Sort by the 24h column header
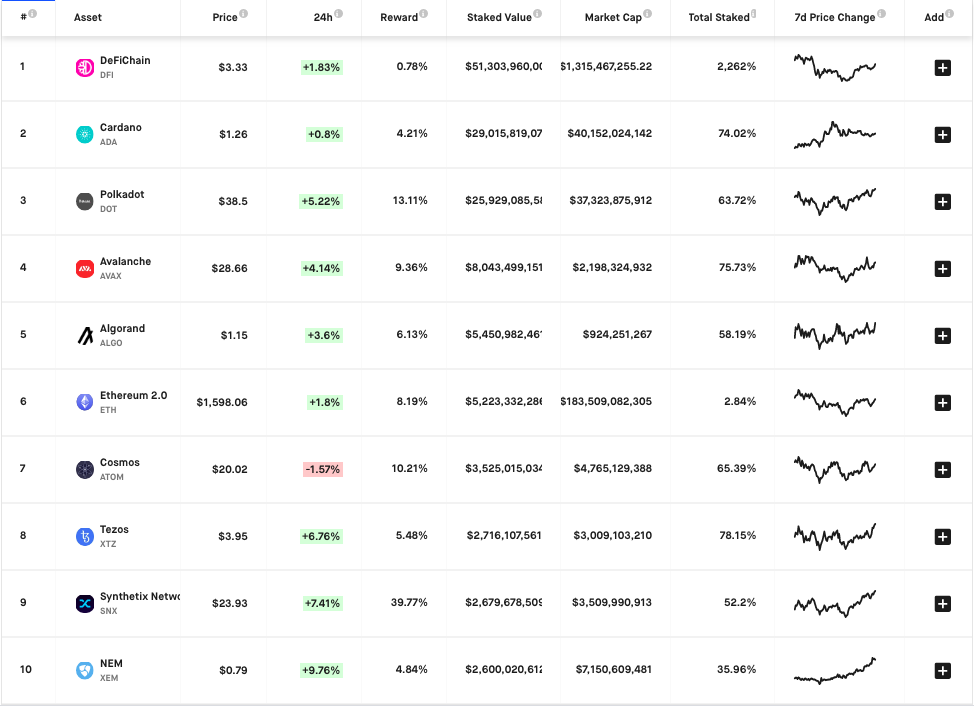The width and height of the screenshot is (974, 706). [321, 17]
